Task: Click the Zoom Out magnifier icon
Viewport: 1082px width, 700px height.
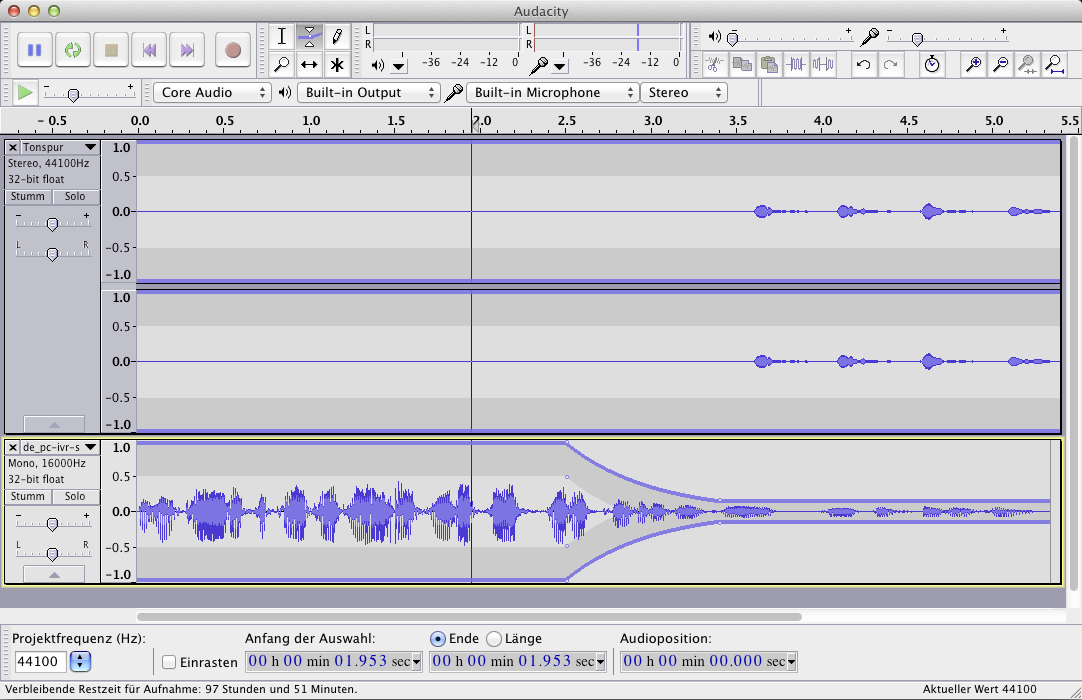Action: [x=1000, y=64]
